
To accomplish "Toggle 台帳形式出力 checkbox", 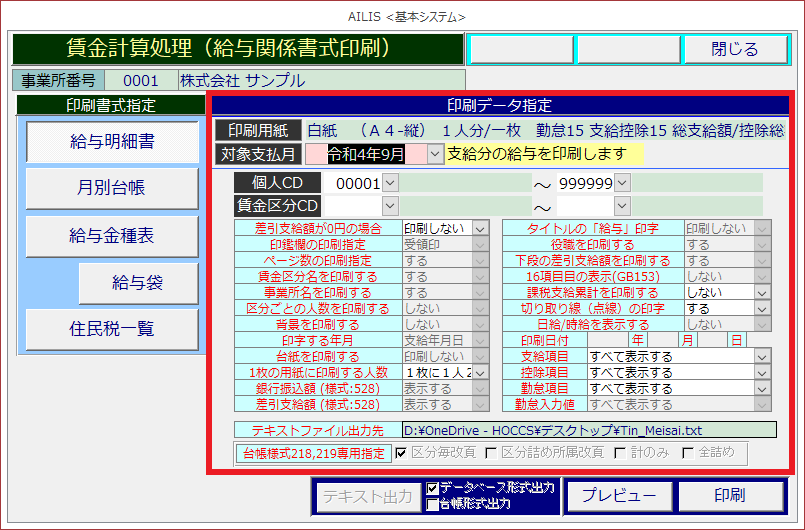I will (x=432, y=504).
